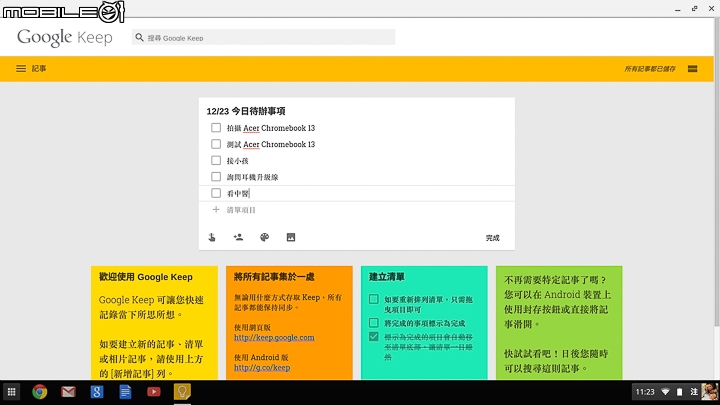Open the 歡迎使用 Google Keep yellow note
Image resolution: width=720 pixels, height=405 pixels.
154,323
